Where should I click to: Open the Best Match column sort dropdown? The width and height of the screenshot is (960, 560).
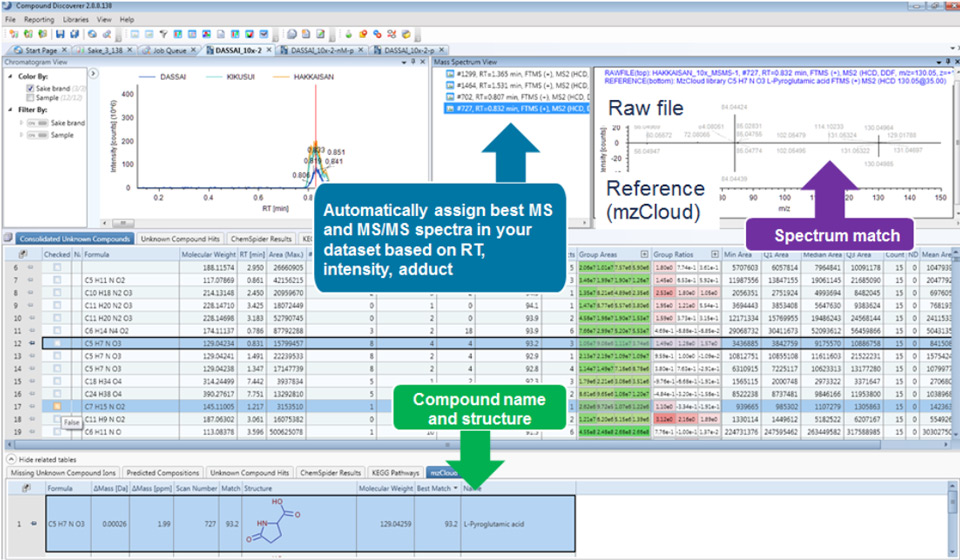[456, 488]
